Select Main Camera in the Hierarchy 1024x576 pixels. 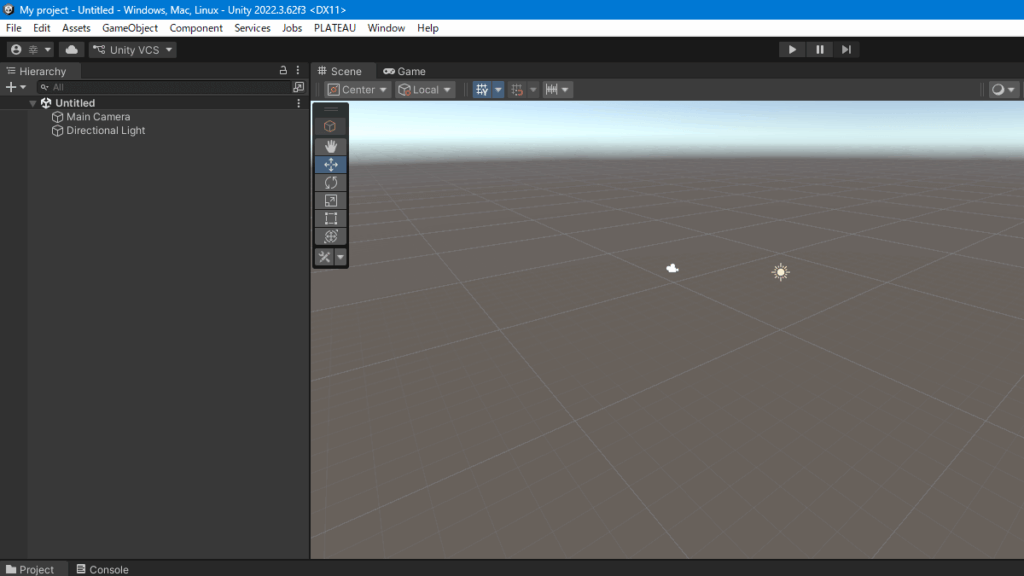tap(98, 117)
